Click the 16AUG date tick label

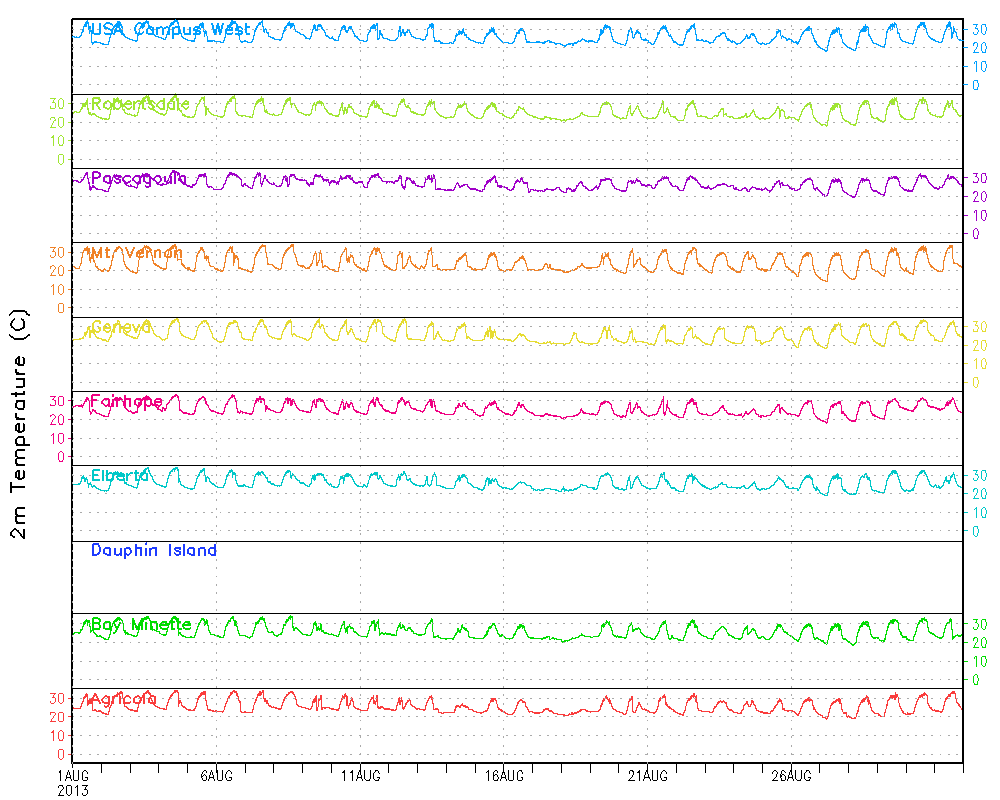[x=504, y=775]
